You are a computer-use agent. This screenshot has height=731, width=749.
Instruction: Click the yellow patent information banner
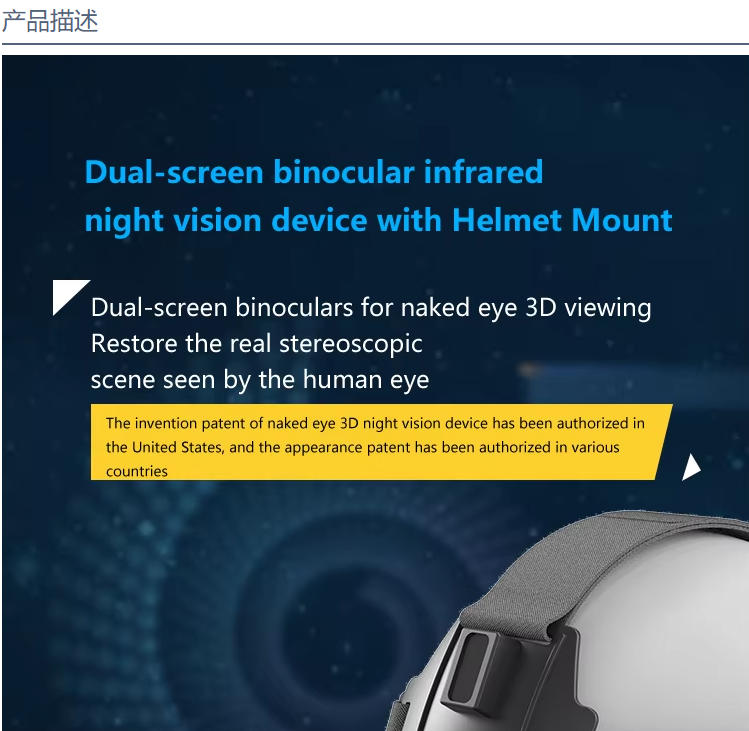tap(381, 442)
